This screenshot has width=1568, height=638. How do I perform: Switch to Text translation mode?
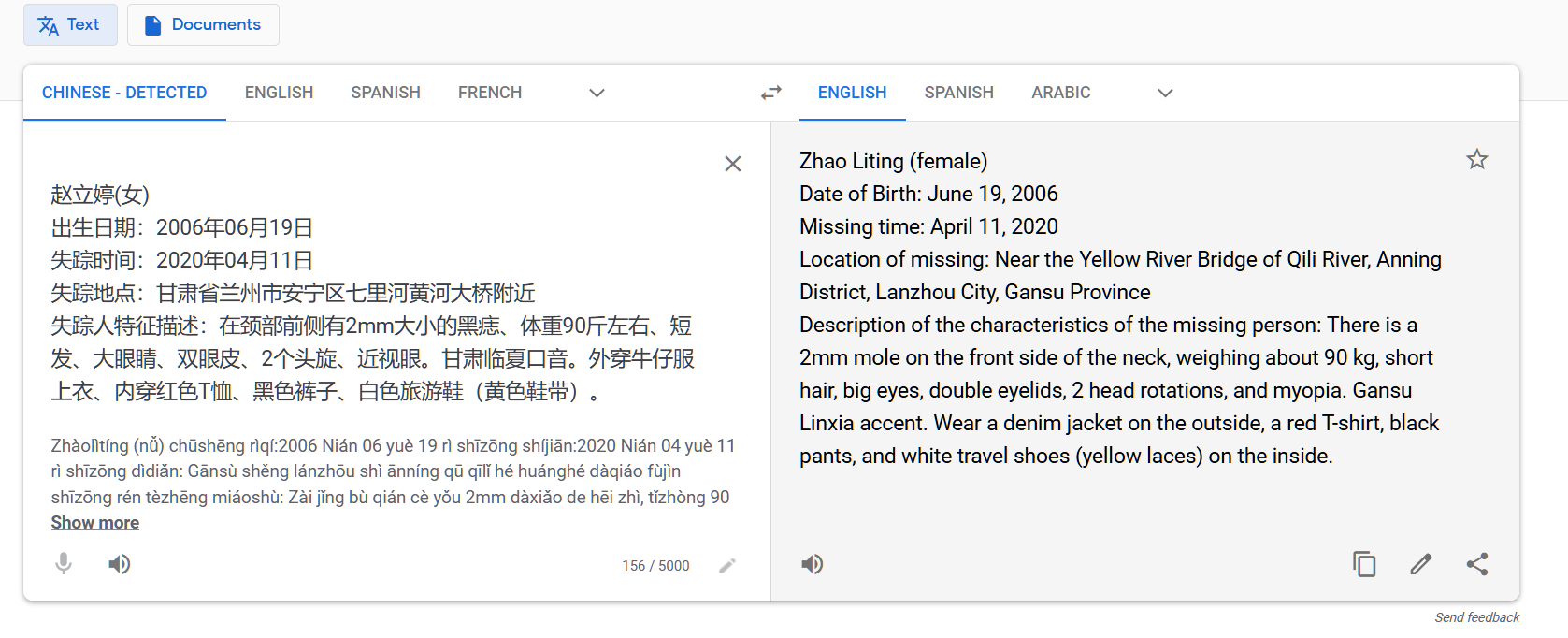(70, 24)
